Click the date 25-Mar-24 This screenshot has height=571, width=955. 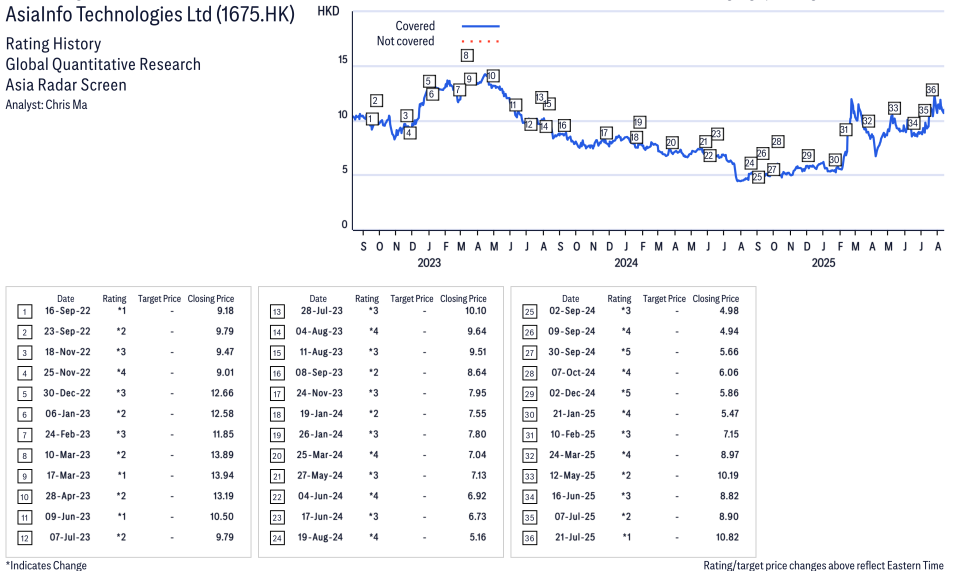point(320,455)
